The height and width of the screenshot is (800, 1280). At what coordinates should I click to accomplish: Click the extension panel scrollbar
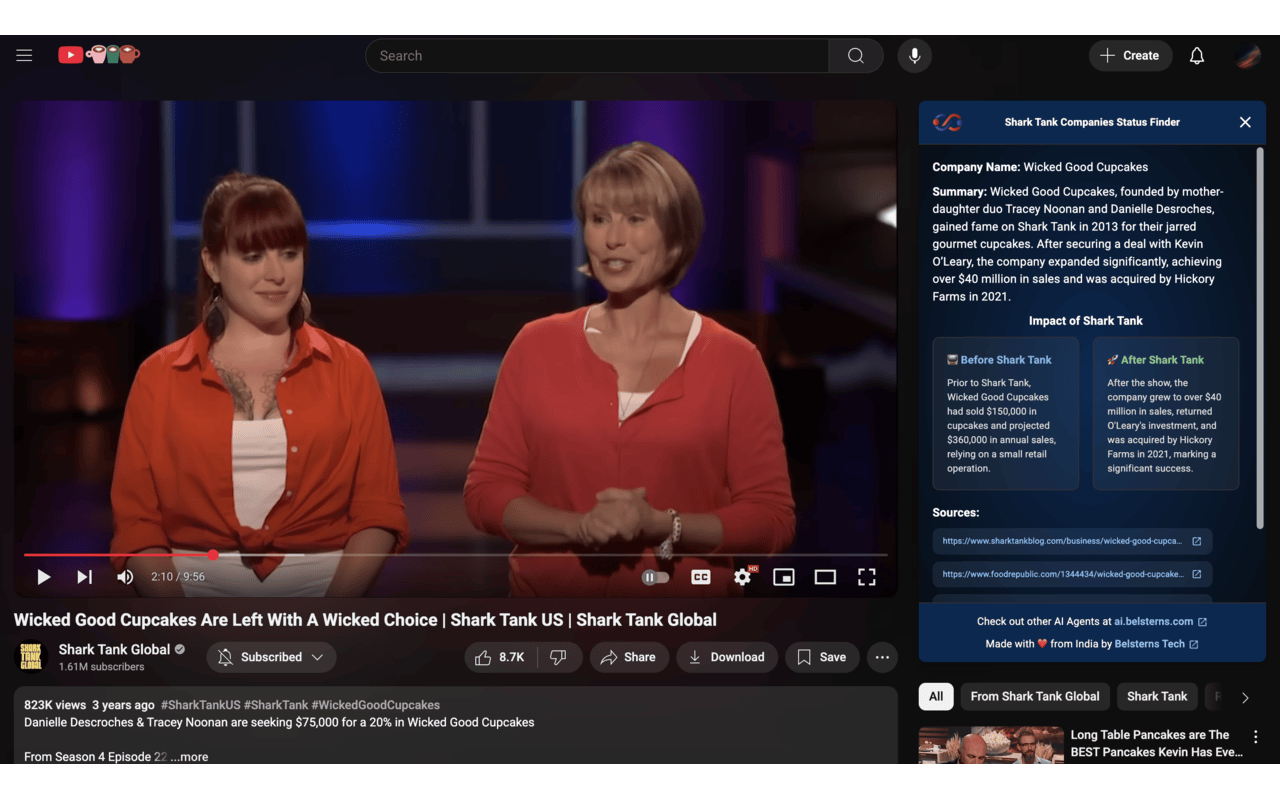point(1259,338)
